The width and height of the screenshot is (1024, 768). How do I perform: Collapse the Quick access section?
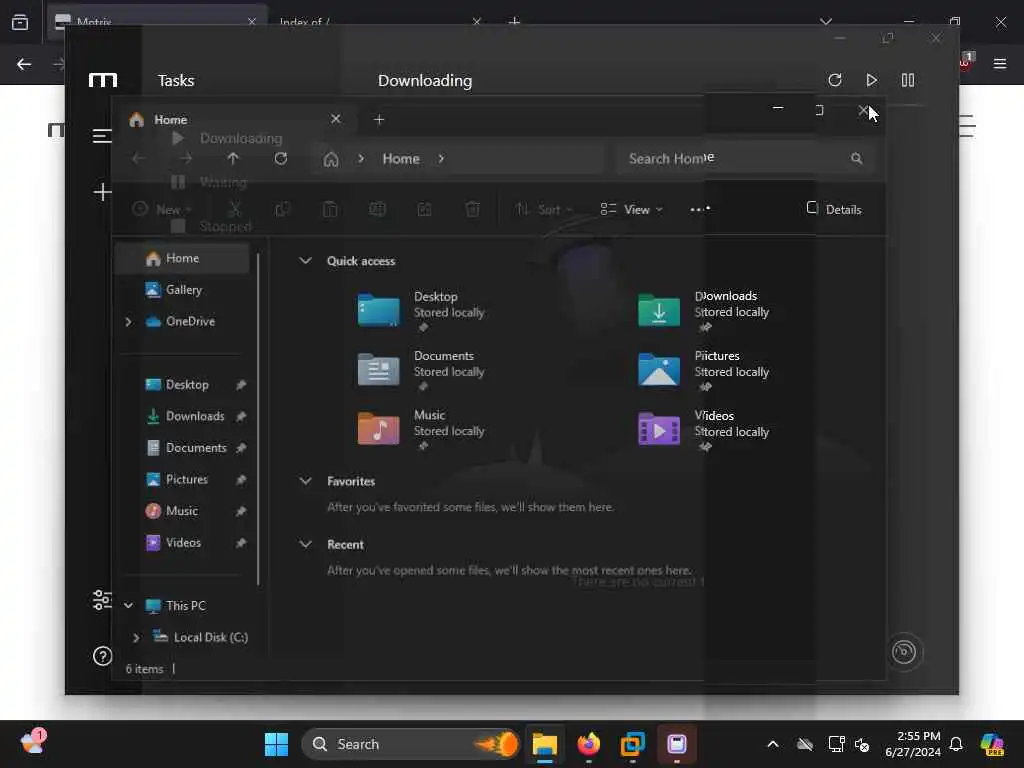click(x=305, y=261)
